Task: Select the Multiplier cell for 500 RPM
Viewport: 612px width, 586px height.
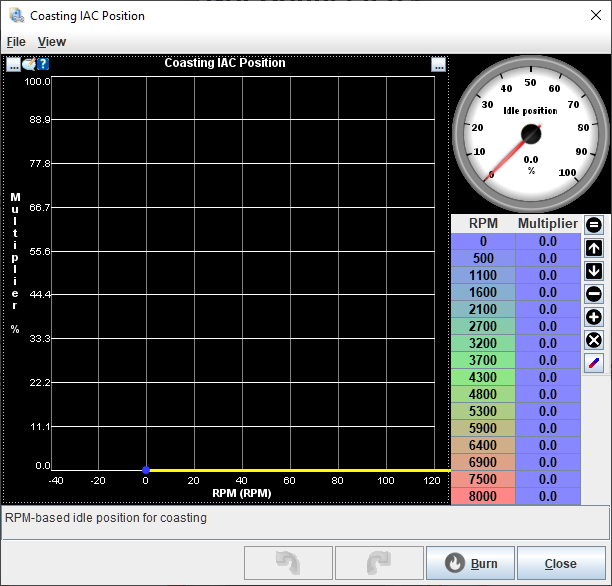Action: [547, 258]
